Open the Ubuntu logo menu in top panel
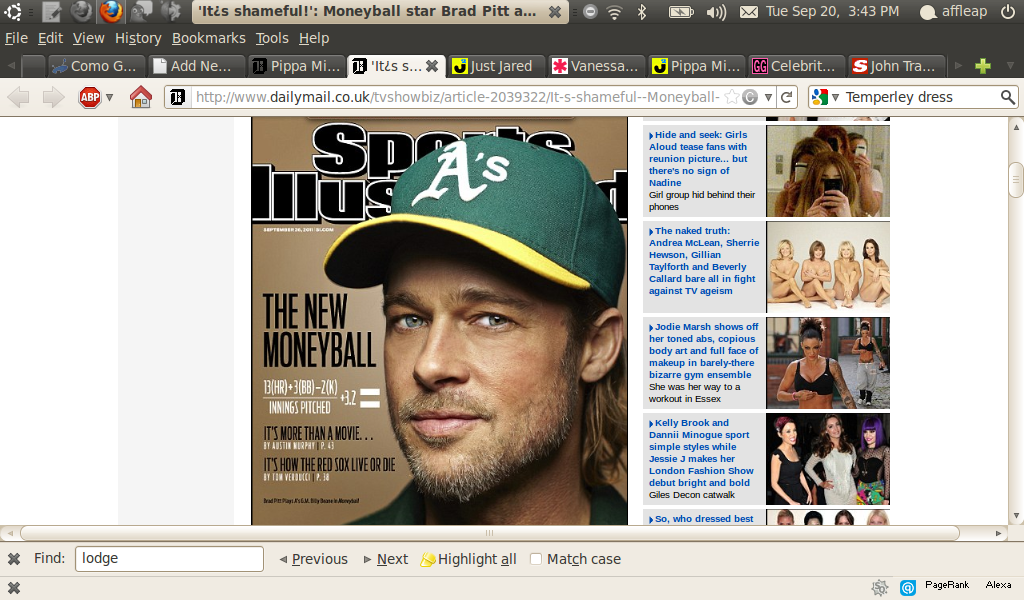The height and width of the screenshot is (600, 1024). pyautogui.click(x=12, y=11)
